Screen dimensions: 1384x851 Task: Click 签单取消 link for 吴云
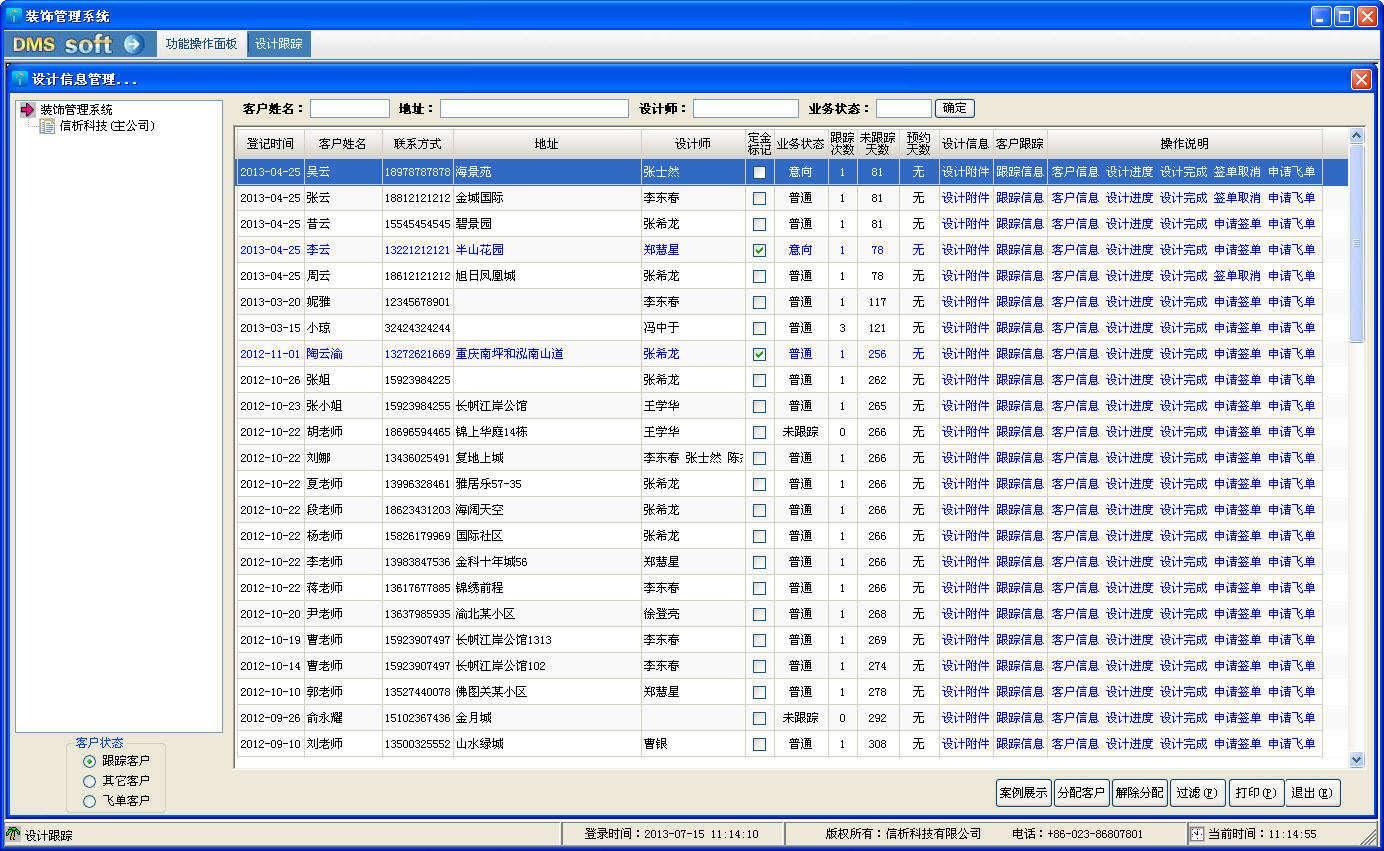coord(1237,172)
